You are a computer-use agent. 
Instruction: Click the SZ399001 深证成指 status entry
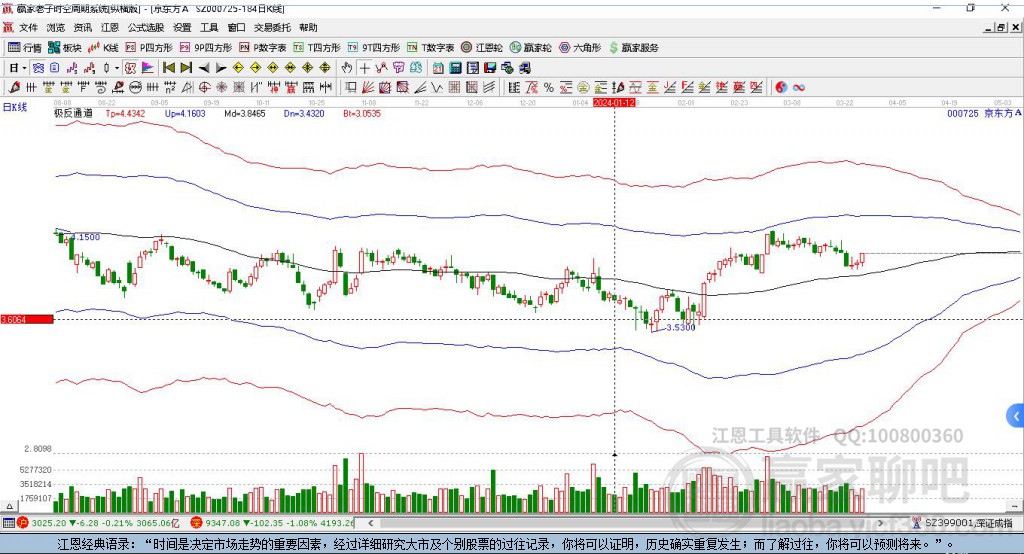[x=969, y=523]
